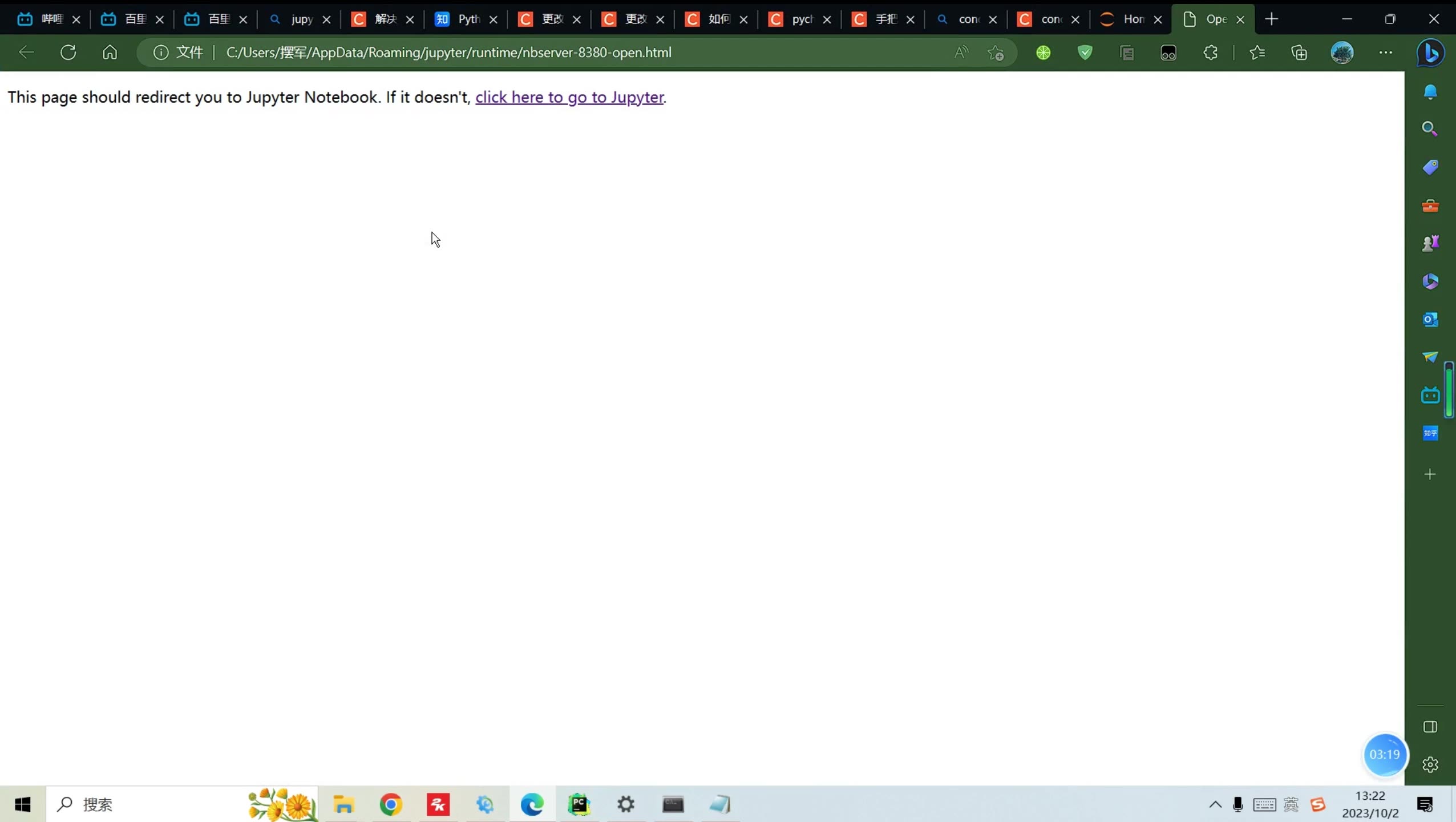
Task: Open the Games panel via chess piece icon
Action: tap(1431, 242)
